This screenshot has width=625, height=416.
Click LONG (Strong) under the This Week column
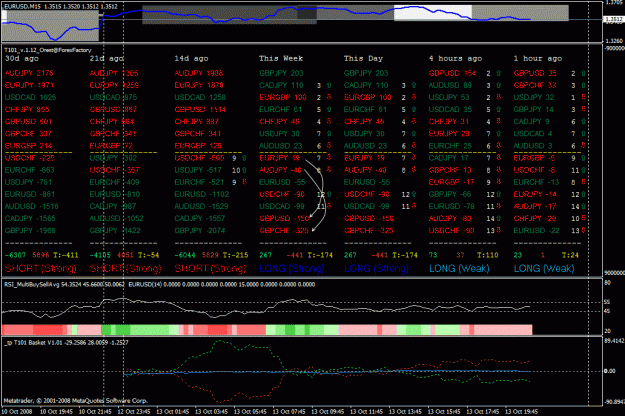pyautogui.click(x=292, y=269)
